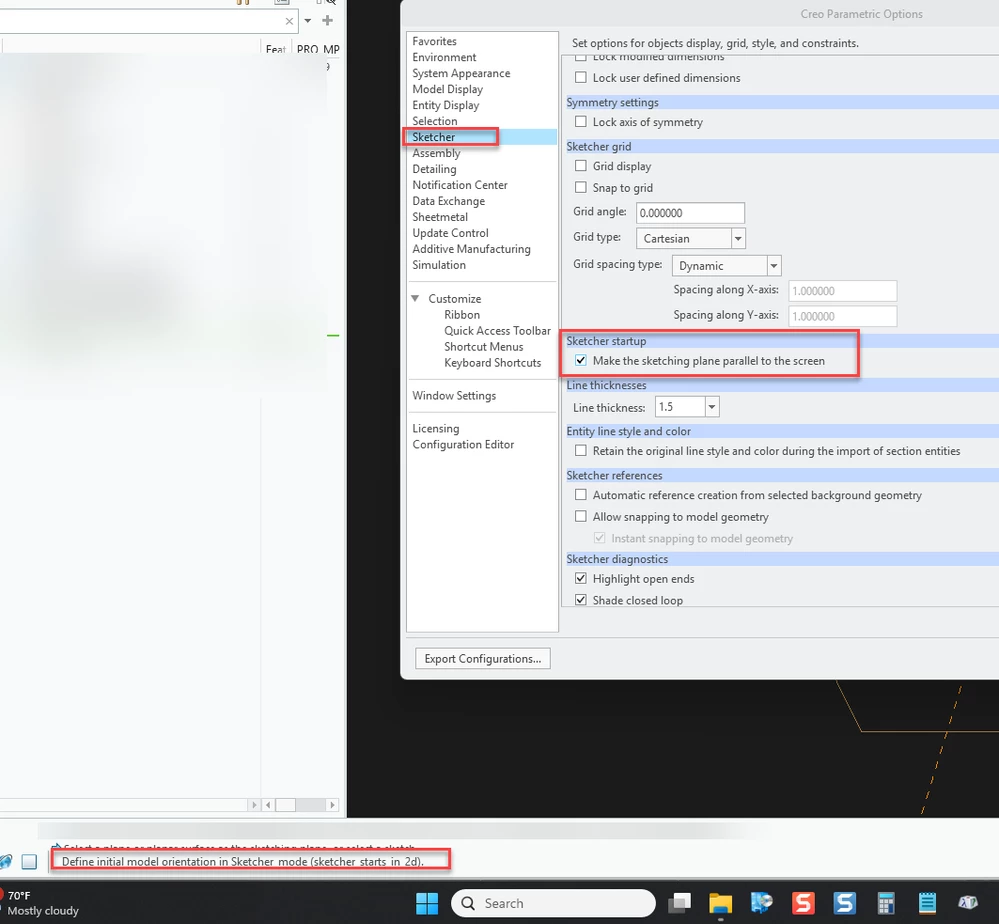The width and height of the screenshot is (999, 924).
Task: Open Update Control category
Action: (x=450, y=233)
